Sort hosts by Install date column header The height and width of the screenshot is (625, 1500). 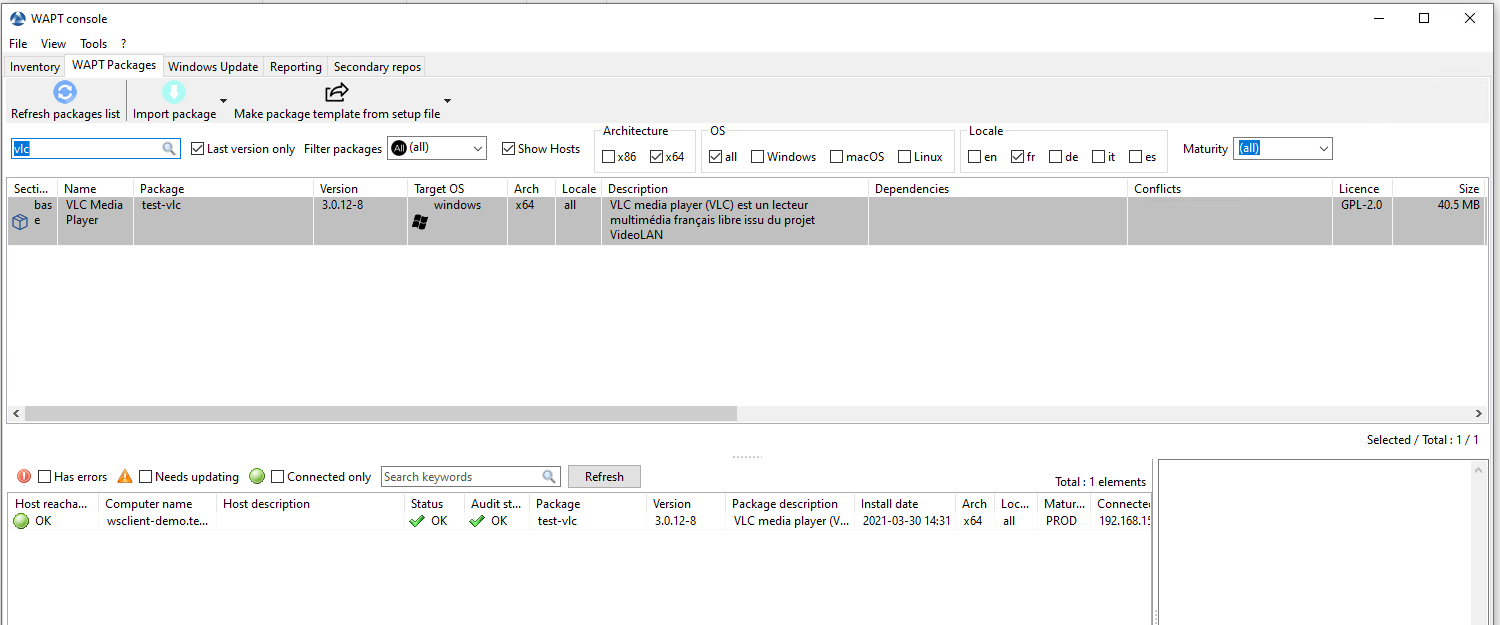[906, 504]
